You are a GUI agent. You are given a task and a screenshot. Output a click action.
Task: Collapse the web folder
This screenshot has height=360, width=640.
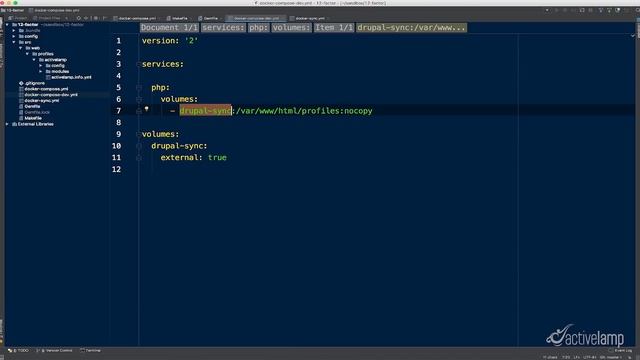(x=20, y=48)
